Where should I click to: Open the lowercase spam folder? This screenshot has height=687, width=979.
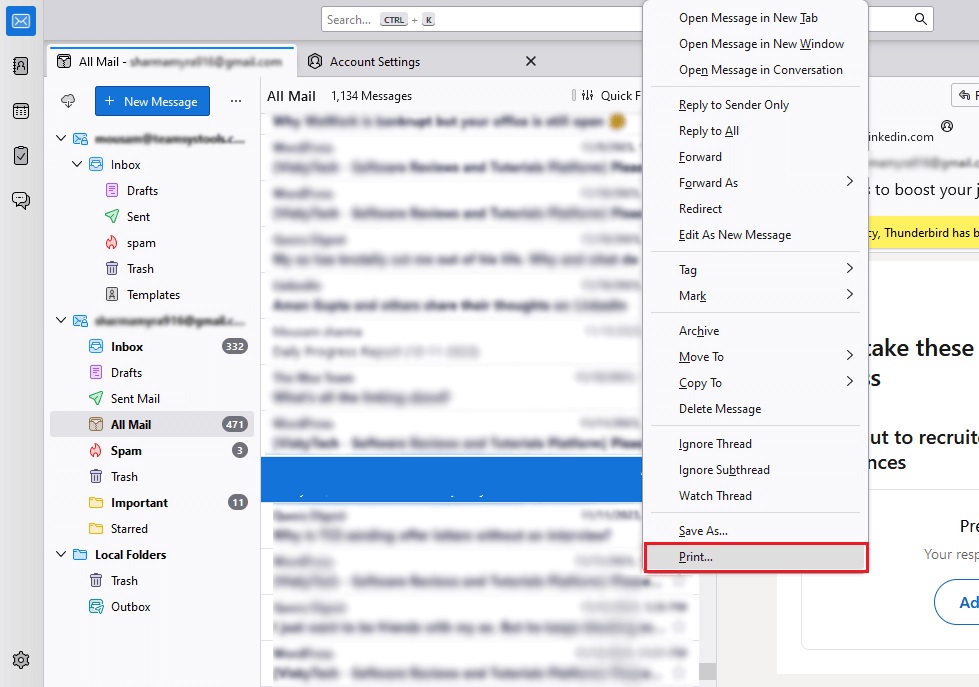[x=140, y=243]
